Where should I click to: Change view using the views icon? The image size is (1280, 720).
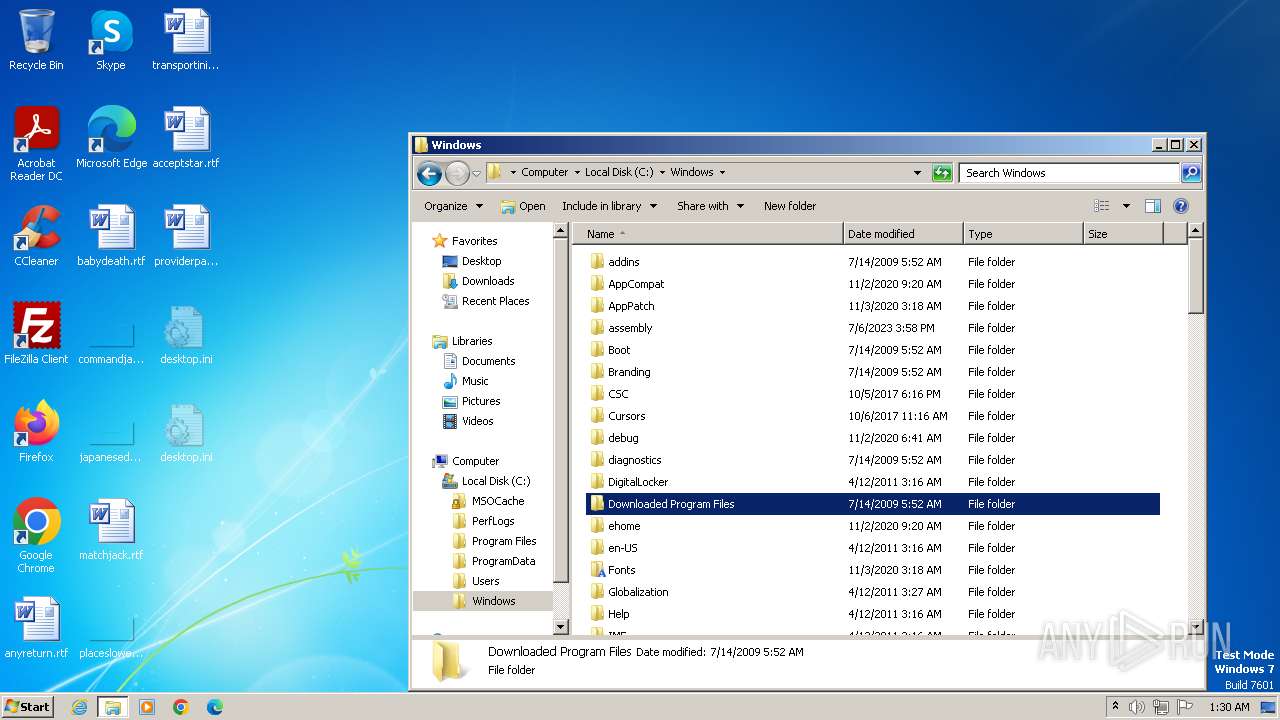point(1102,206)
